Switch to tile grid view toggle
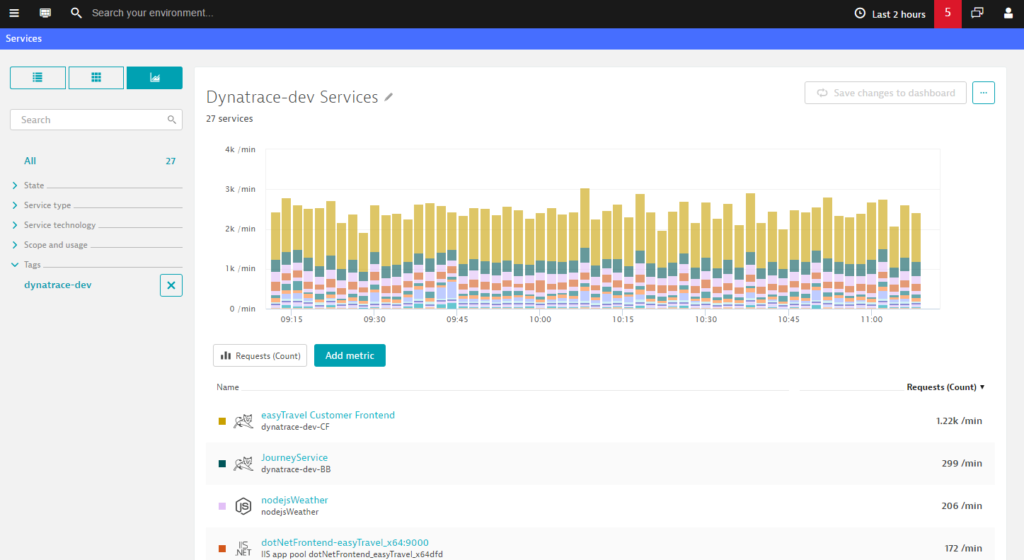 pos(96,78)
